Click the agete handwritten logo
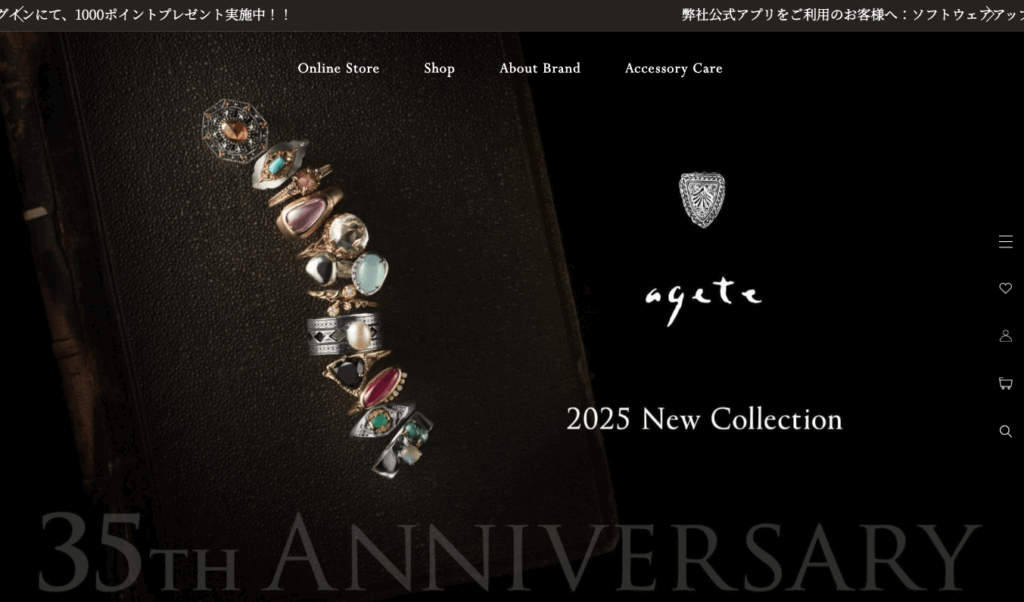 coord(703,300)
